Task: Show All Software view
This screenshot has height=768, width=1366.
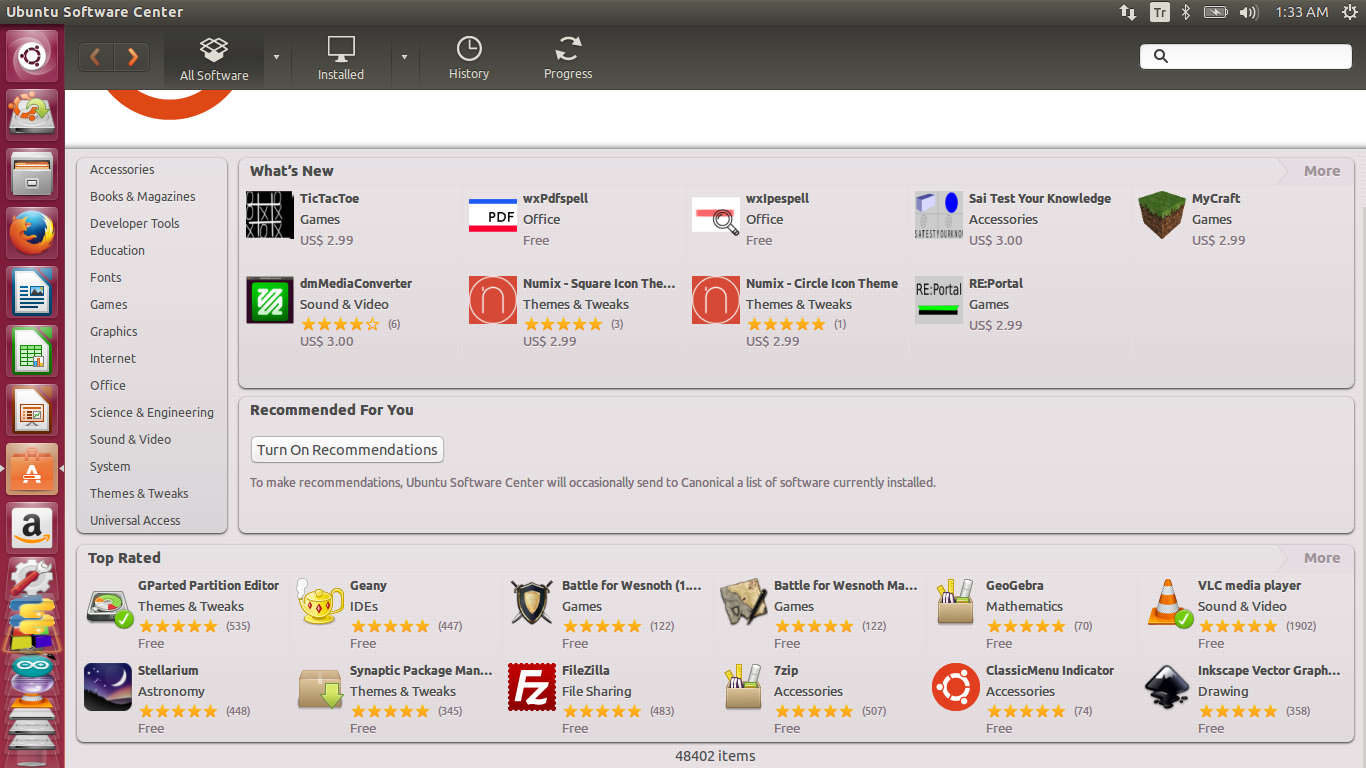Action: coord(214,58)
